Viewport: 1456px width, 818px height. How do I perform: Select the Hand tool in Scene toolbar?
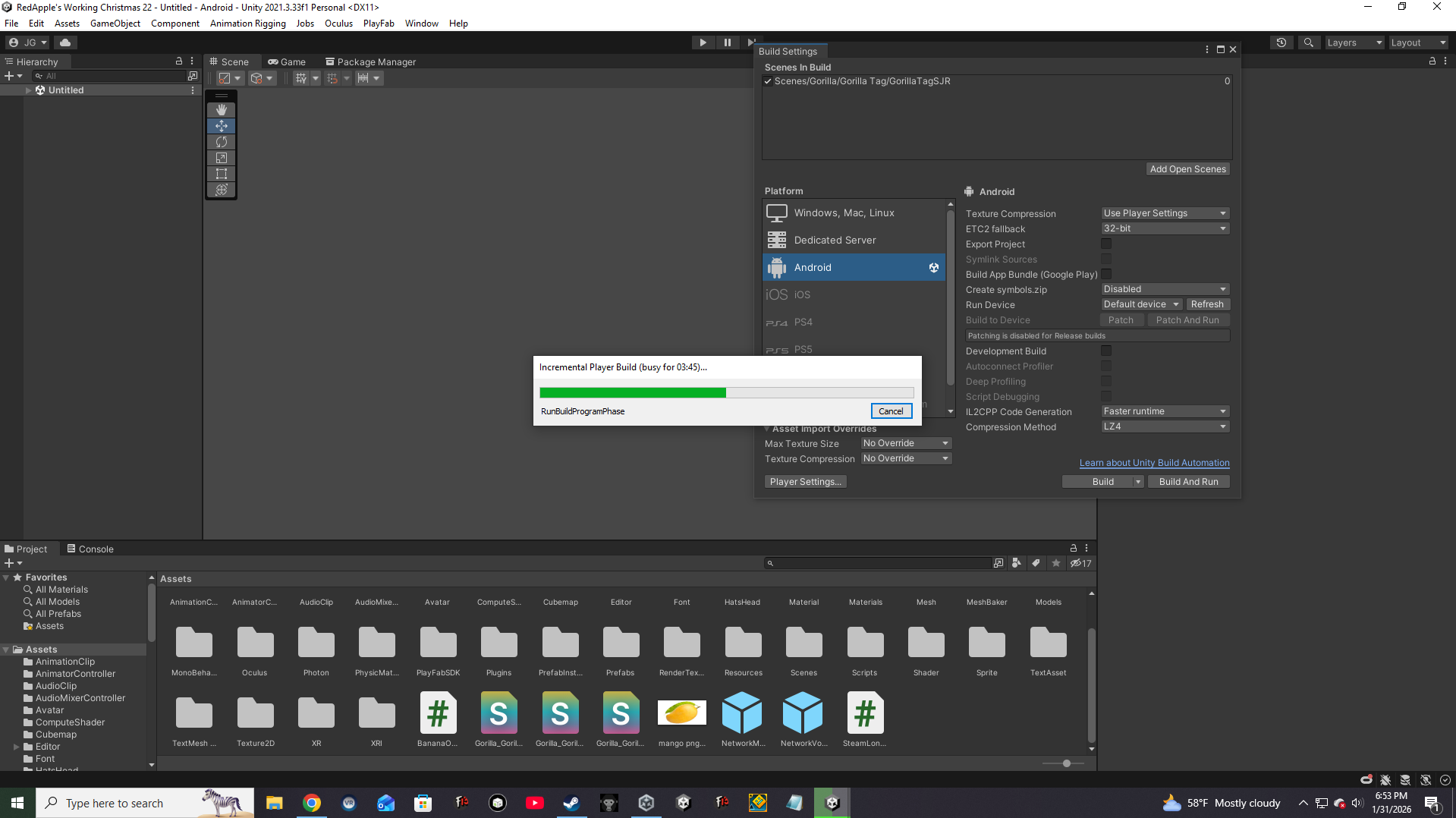(222, 110)
